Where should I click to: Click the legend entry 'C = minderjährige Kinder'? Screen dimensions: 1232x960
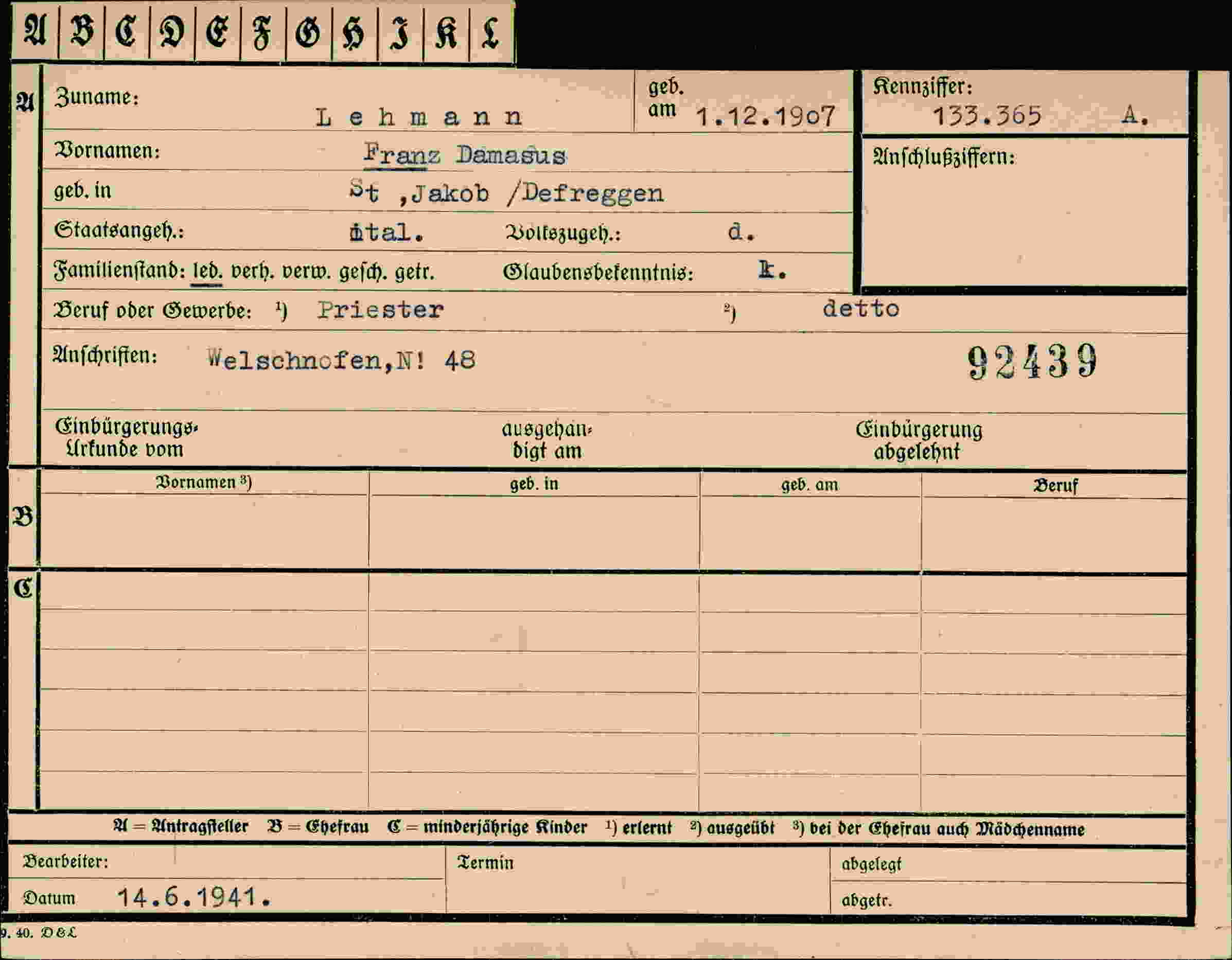pos(487,827)
